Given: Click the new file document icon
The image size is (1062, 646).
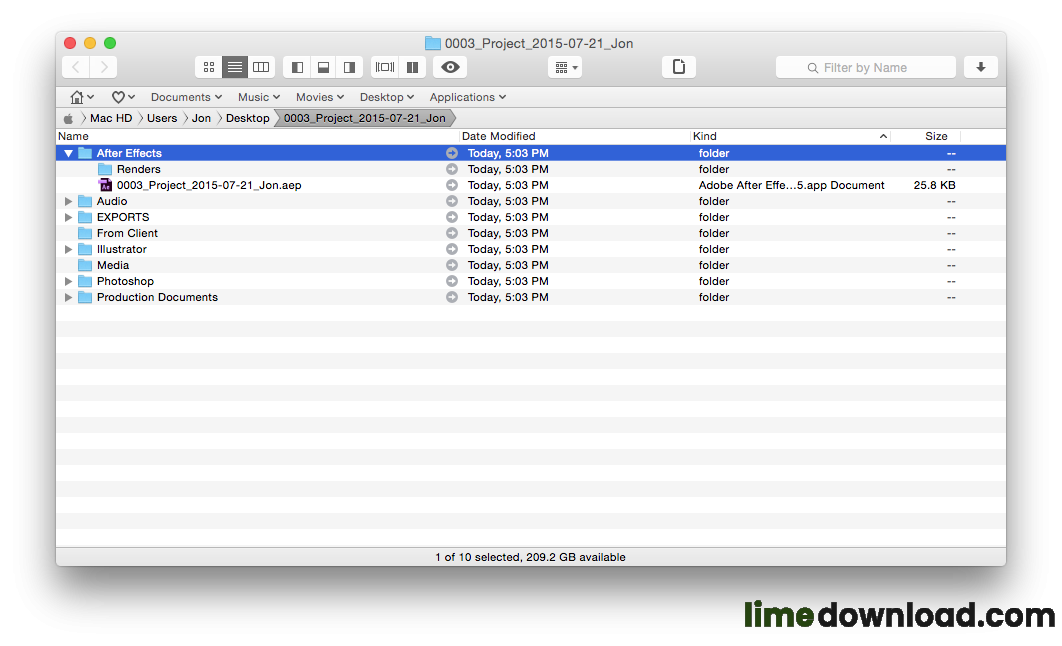Looking at the screenshot, I should tap(679, 67).
